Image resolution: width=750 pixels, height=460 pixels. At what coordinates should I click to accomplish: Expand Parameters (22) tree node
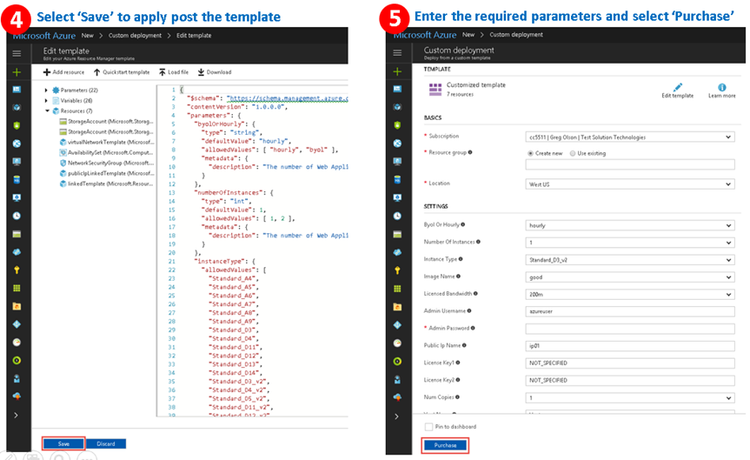(x=46, y=90)
